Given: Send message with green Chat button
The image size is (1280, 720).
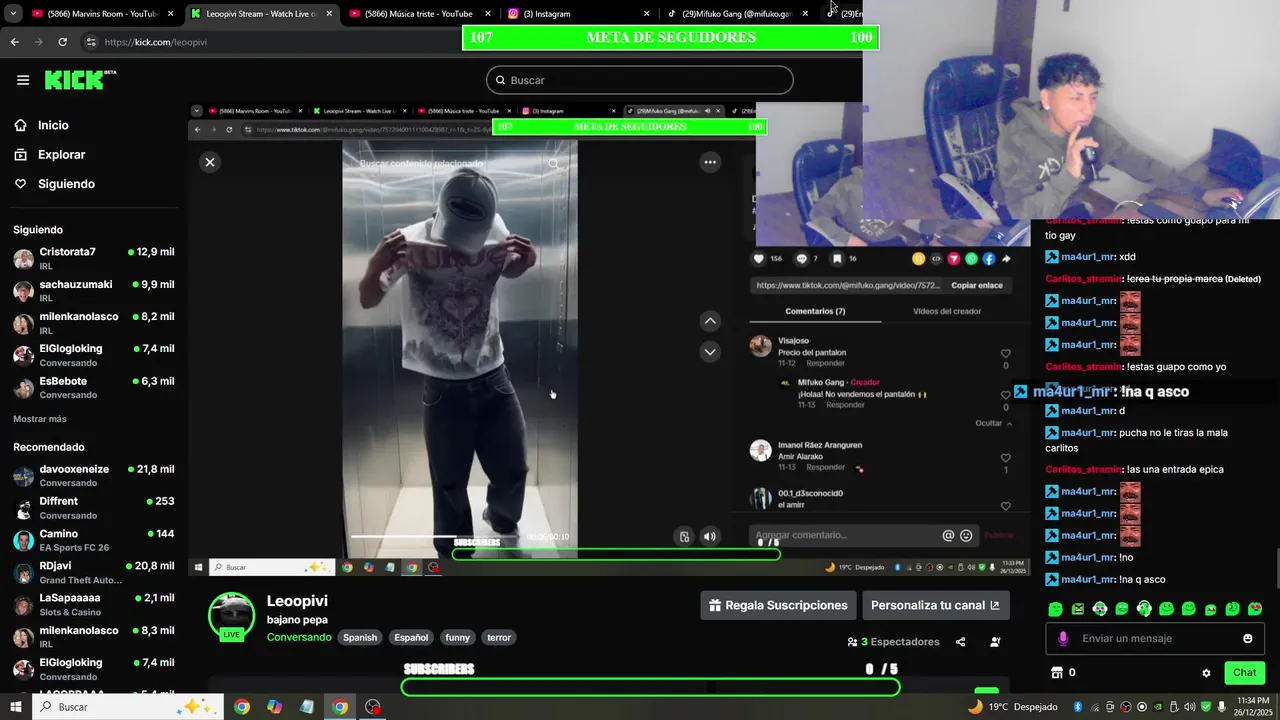Looking at the screenshot, I should point(1244,673).
